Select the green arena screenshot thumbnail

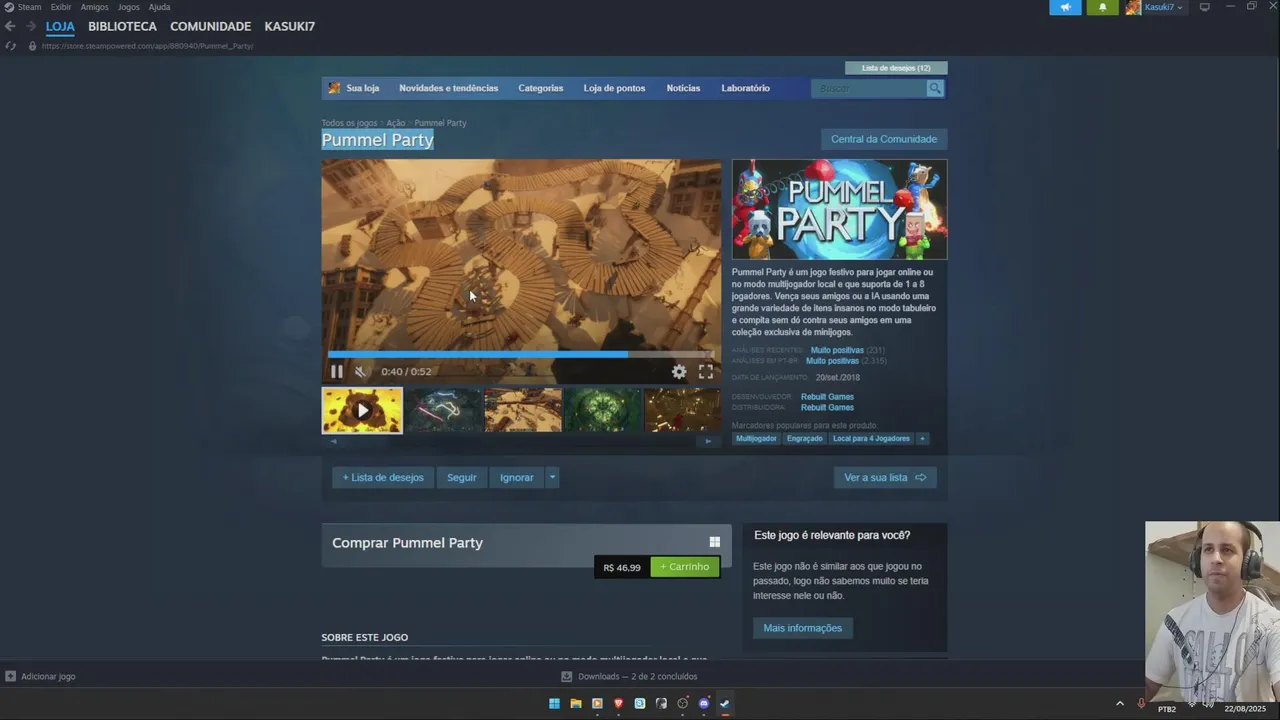click(603, 410)
